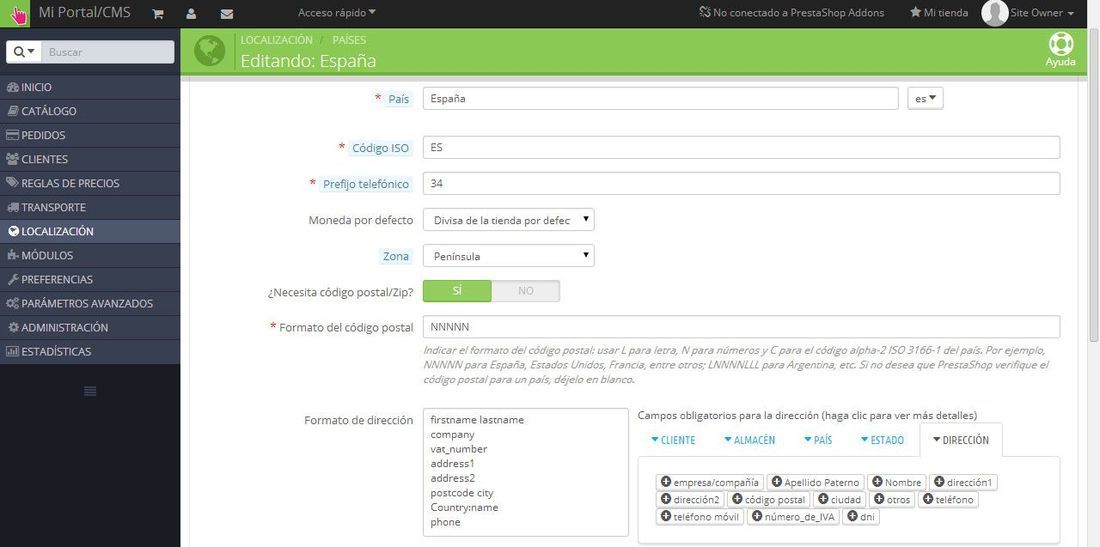This screenshot has width=1100, height=547.
Task: Click the globe icon beside Editando: España
Action: (210, 50)
